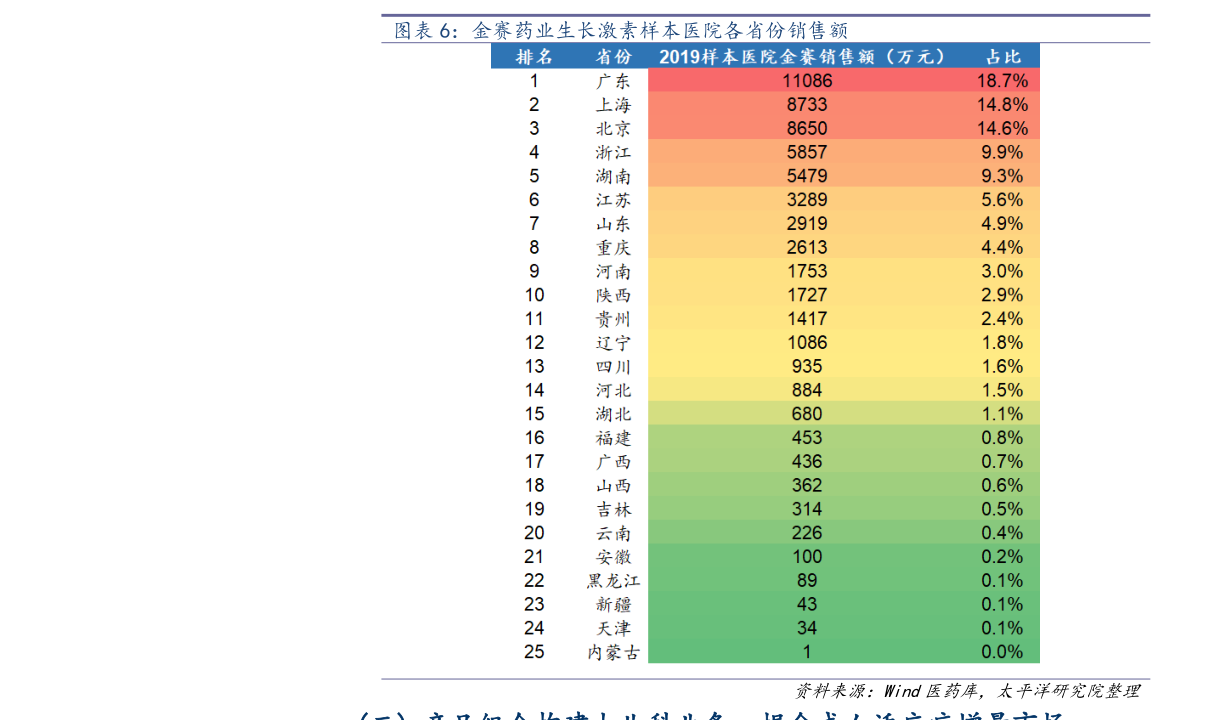Select the 14.8% share for 上海
The image size is (1225, 720).
click(x=1002, y=105)
